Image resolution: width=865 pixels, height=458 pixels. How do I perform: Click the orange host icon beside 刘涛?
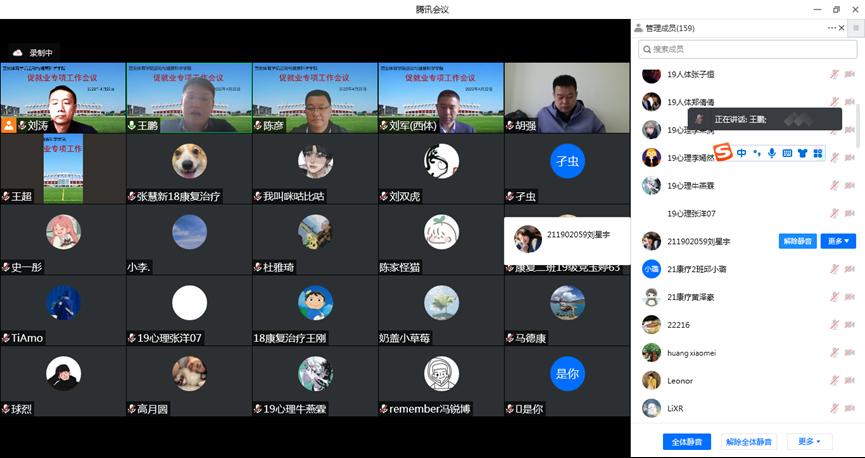(x=9, y=126)
